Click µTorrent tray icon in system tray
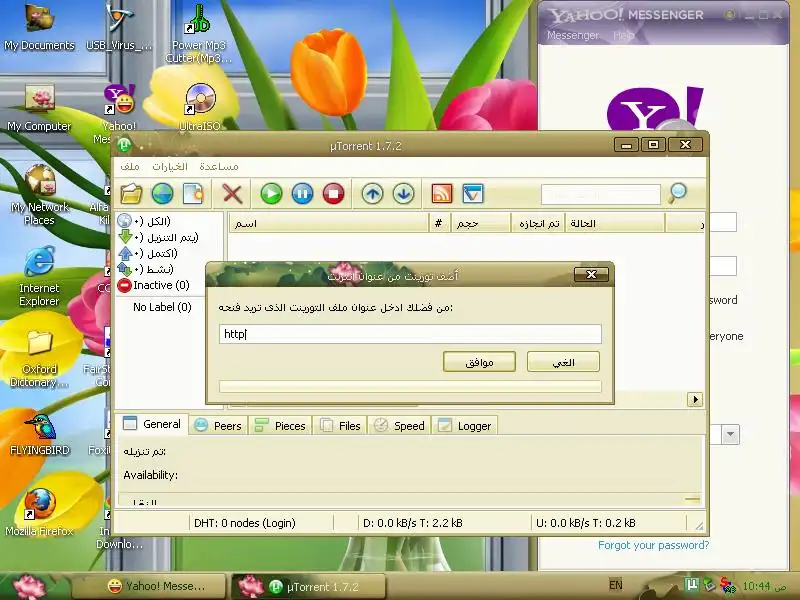Image resolution: width=800 pixels, height=600 pixels. pos(691,585)
